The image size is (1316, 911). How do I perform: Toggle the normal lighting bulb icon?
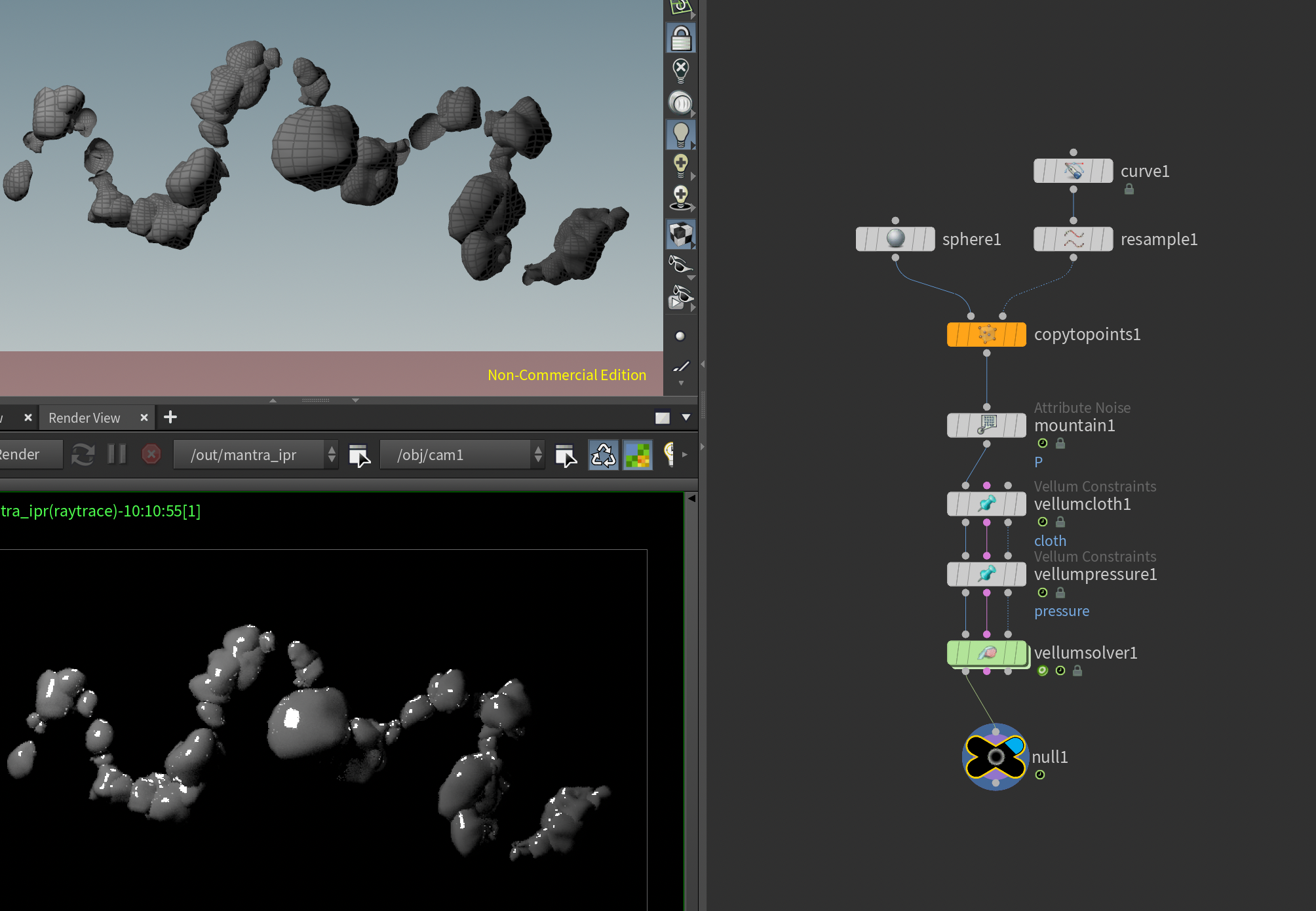coord(681,135)
